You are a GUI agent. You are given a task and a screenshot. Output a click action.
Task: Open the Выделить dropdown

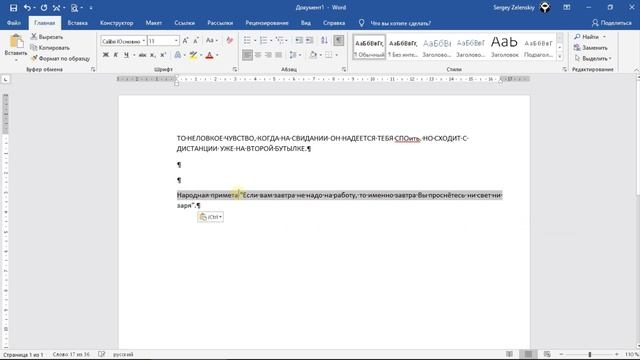(x=593, y=58)
